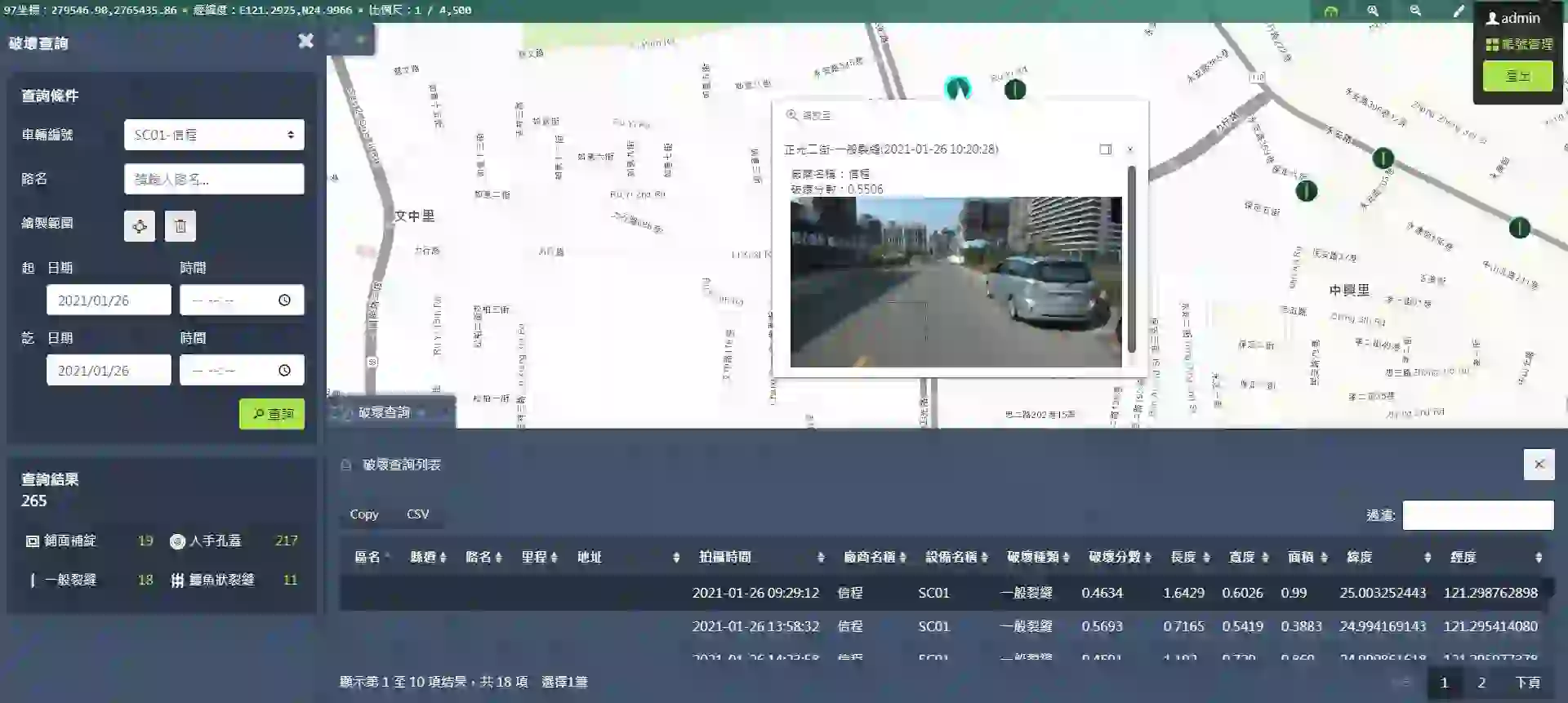
Task: Sort table by capture time column
Action: tap(761, 557)
